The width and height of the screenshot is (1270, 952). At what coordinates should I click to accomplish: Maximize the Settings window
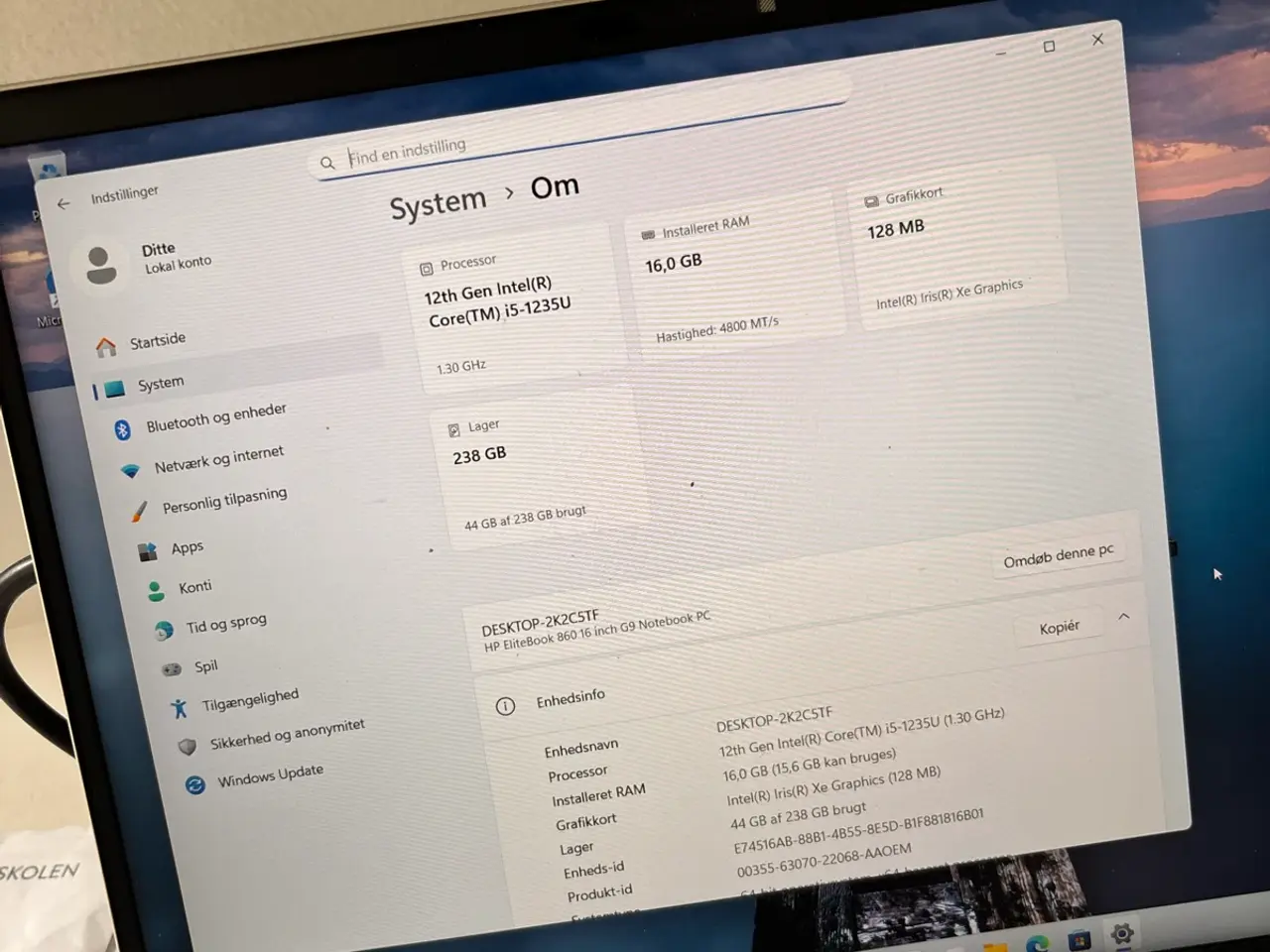[1049, 46]
